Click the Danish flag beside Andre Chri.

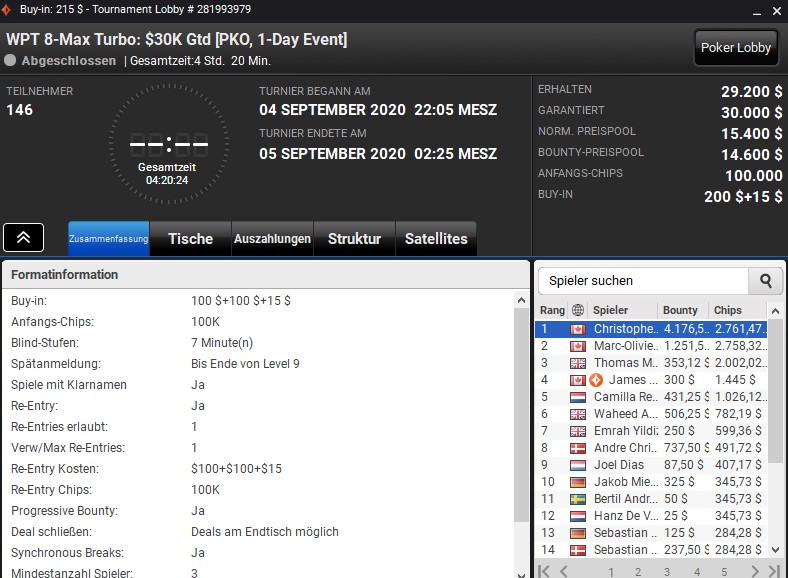click(578, 448)
